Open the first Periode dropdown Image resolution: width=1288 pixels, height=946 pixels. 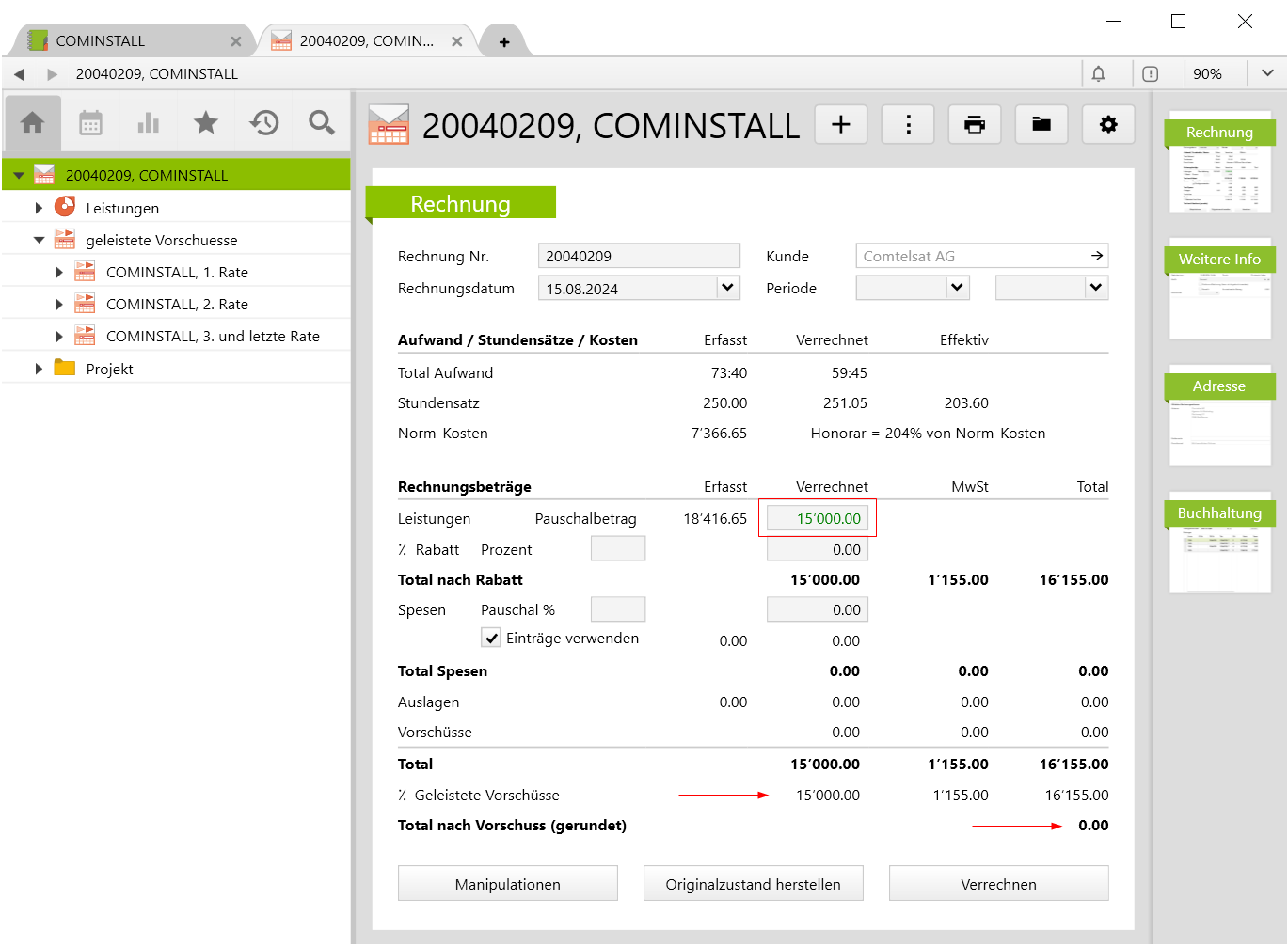957,288
